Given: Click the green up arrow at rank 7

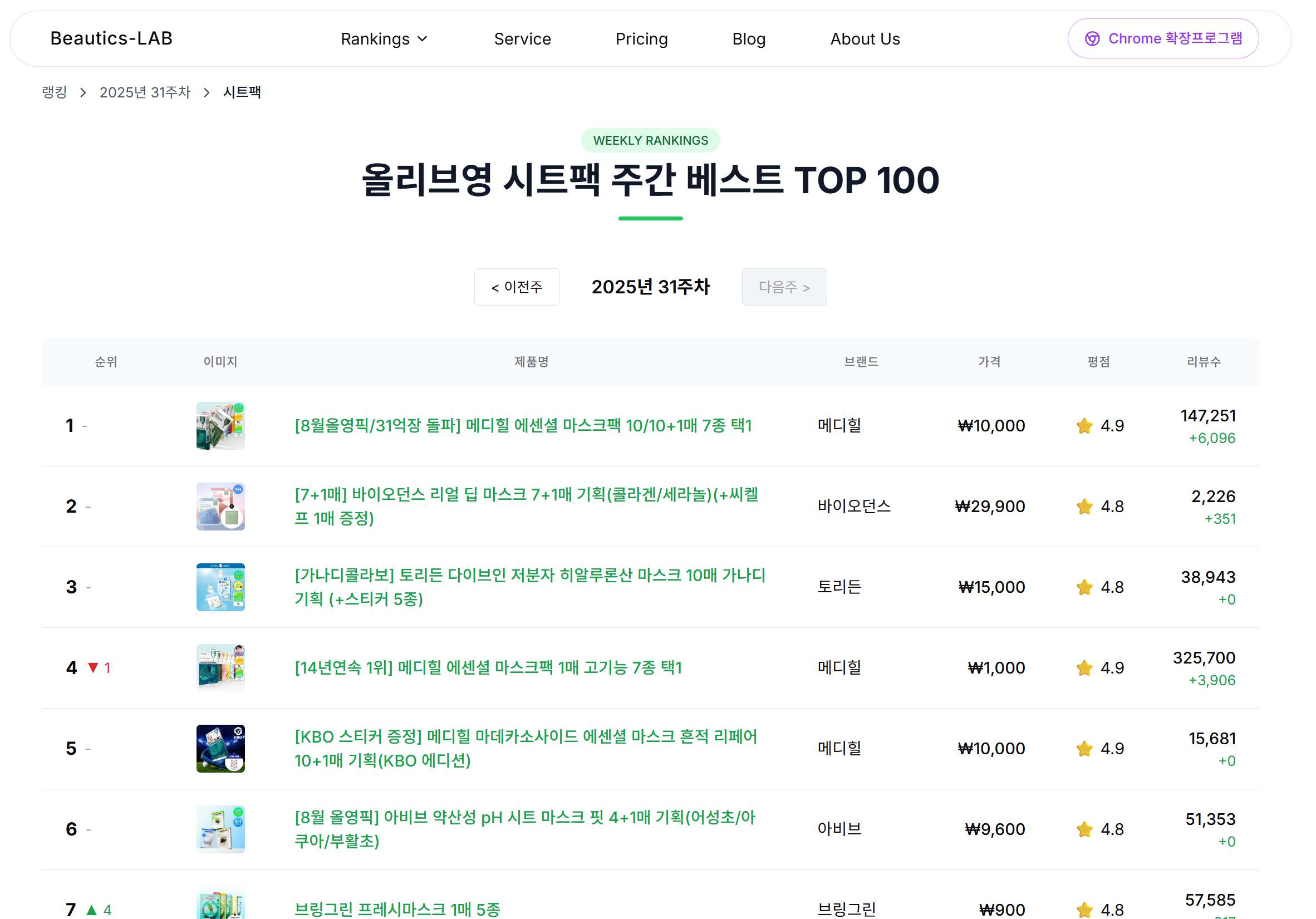Looking at the screenshot, I should point(91,910).
